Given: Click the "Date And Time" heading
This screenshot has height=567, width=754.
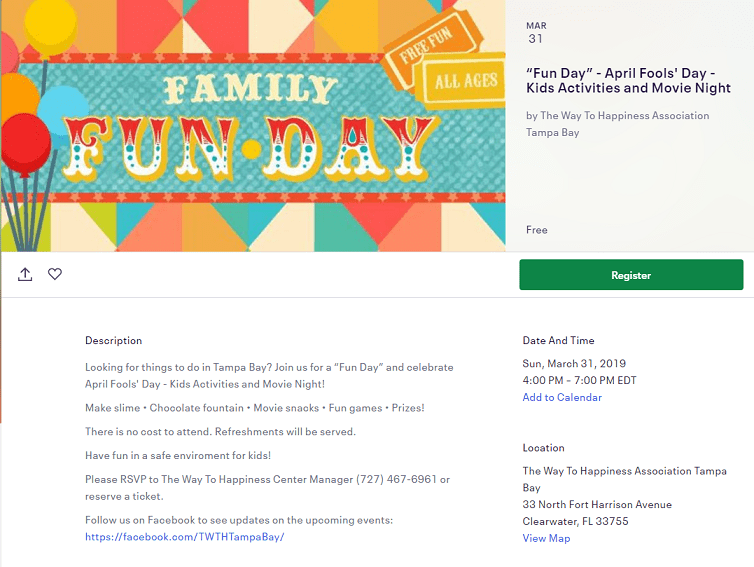Looking at the screenshot, I should pos(558,340).
